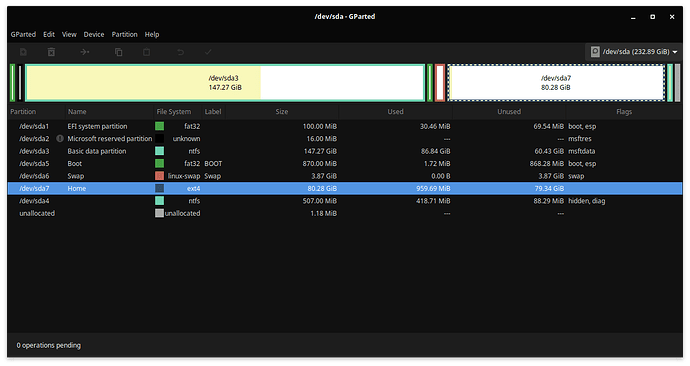Click the Unused column header
This screenshot has height=366, width=690.
(509, 112)
